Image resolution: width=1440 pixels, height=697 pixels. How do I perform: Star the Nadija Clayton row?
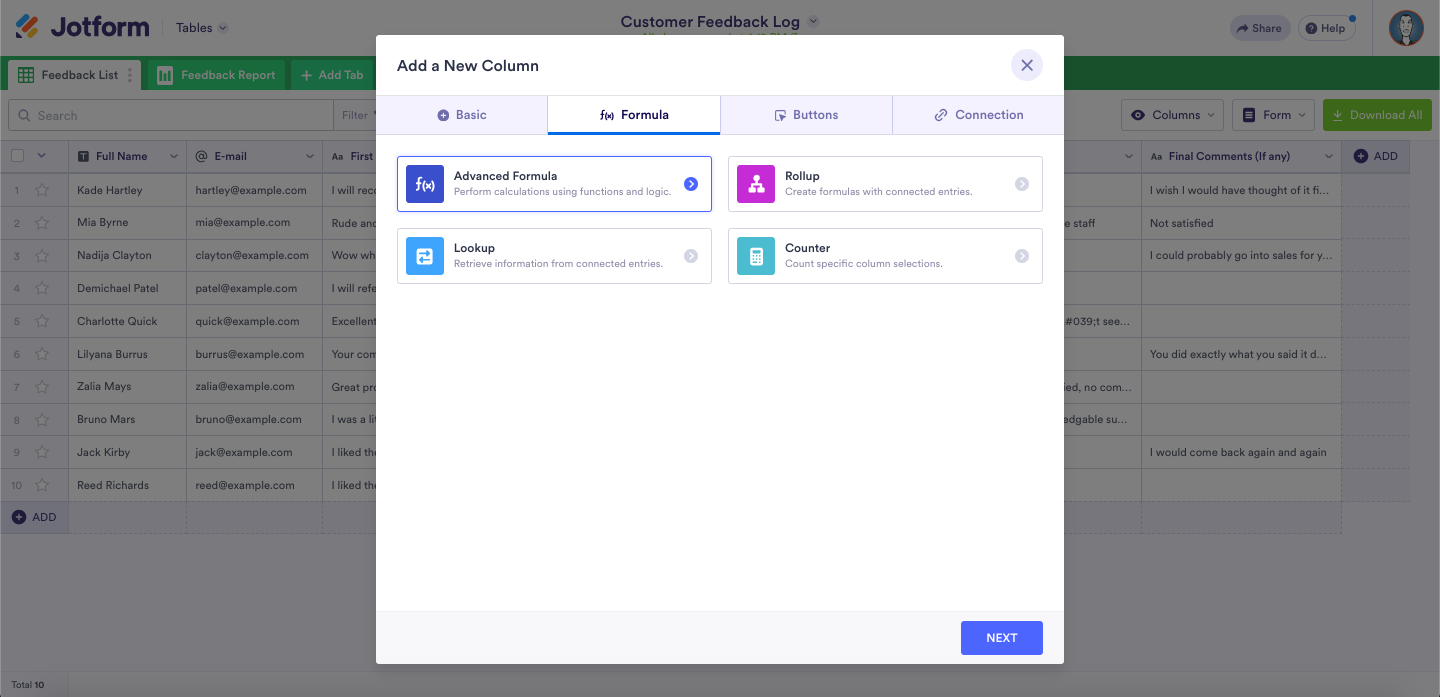(x=42, y=256)
